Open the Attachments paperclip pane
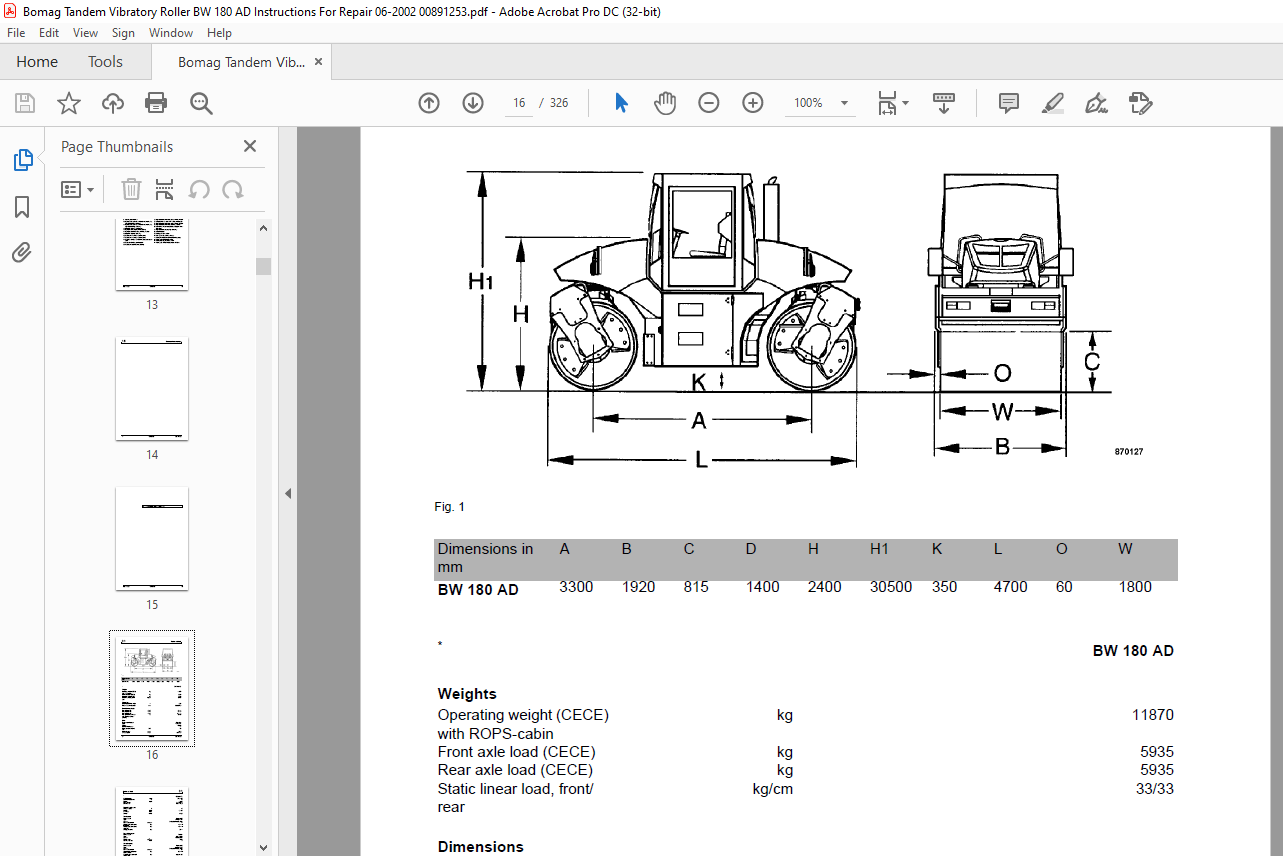Viewport: 1283px width, 856px height. (22, 252)
